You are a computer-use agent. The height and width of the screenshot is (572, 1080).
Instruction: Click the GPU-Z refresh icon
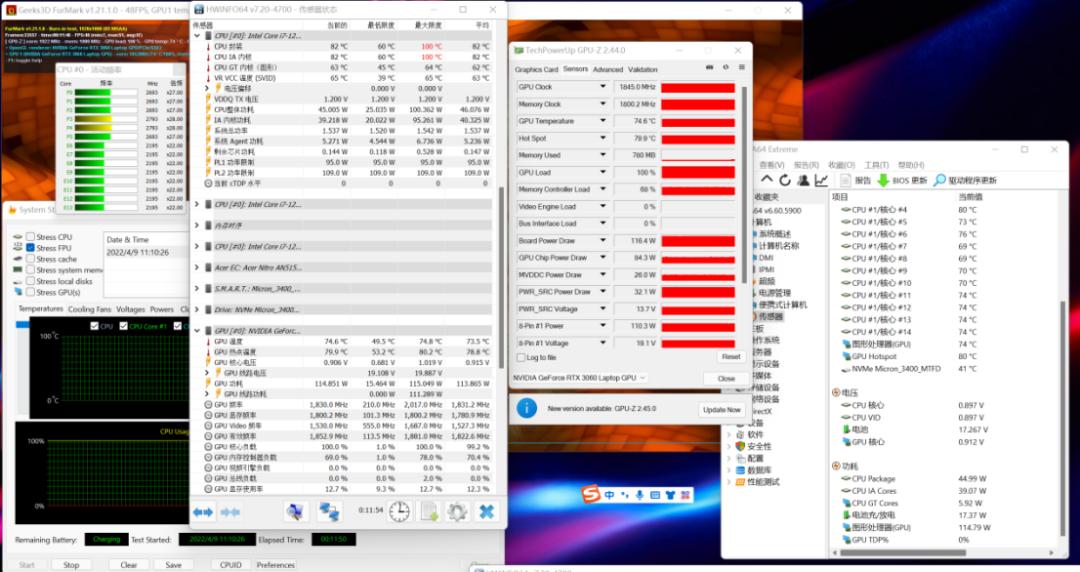(725, 68)
